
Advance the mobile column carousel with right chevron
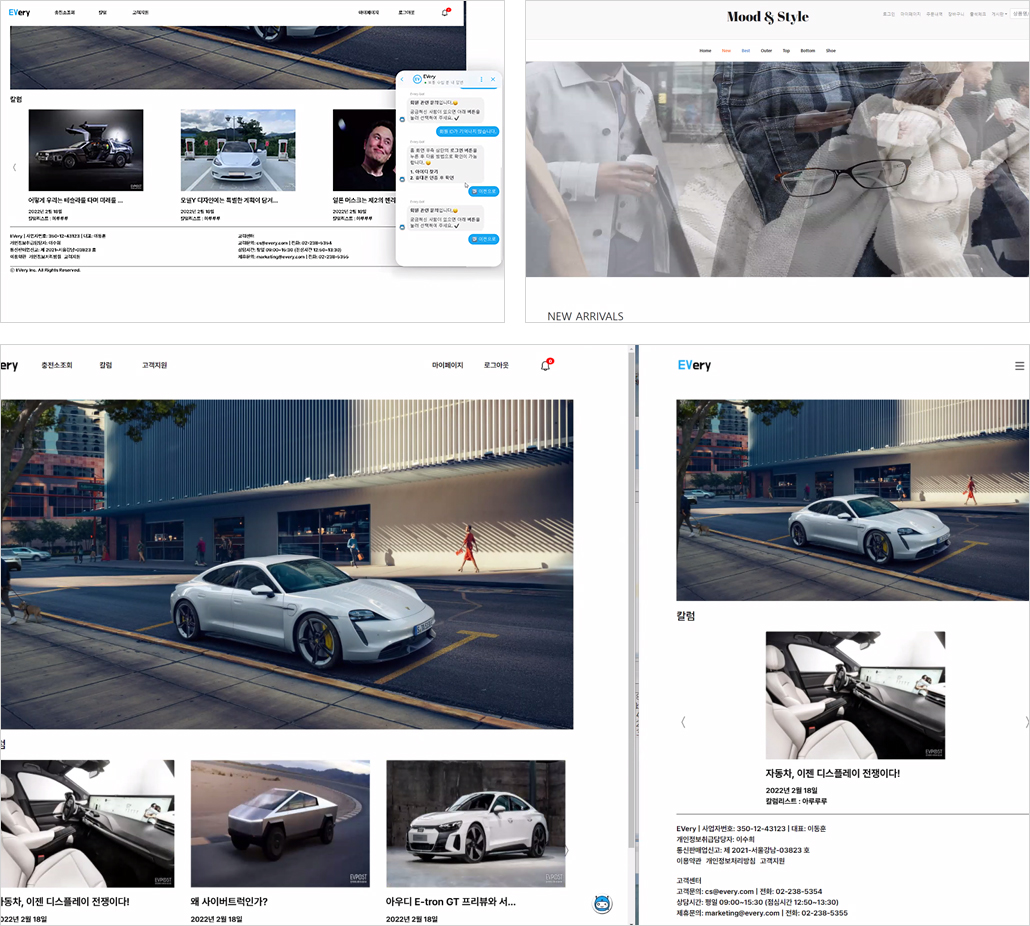click(1026, 722)
